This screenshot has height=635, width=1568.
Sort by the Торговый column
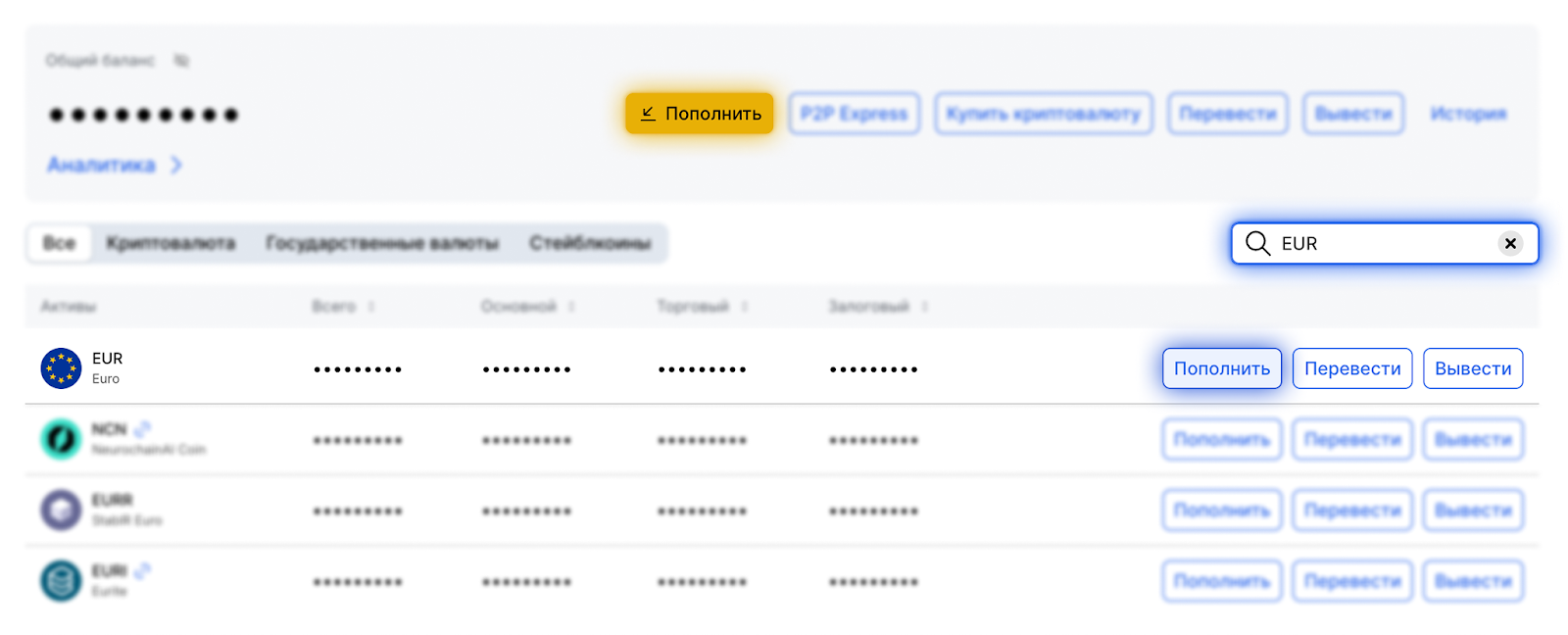click(x=744, y=307)
